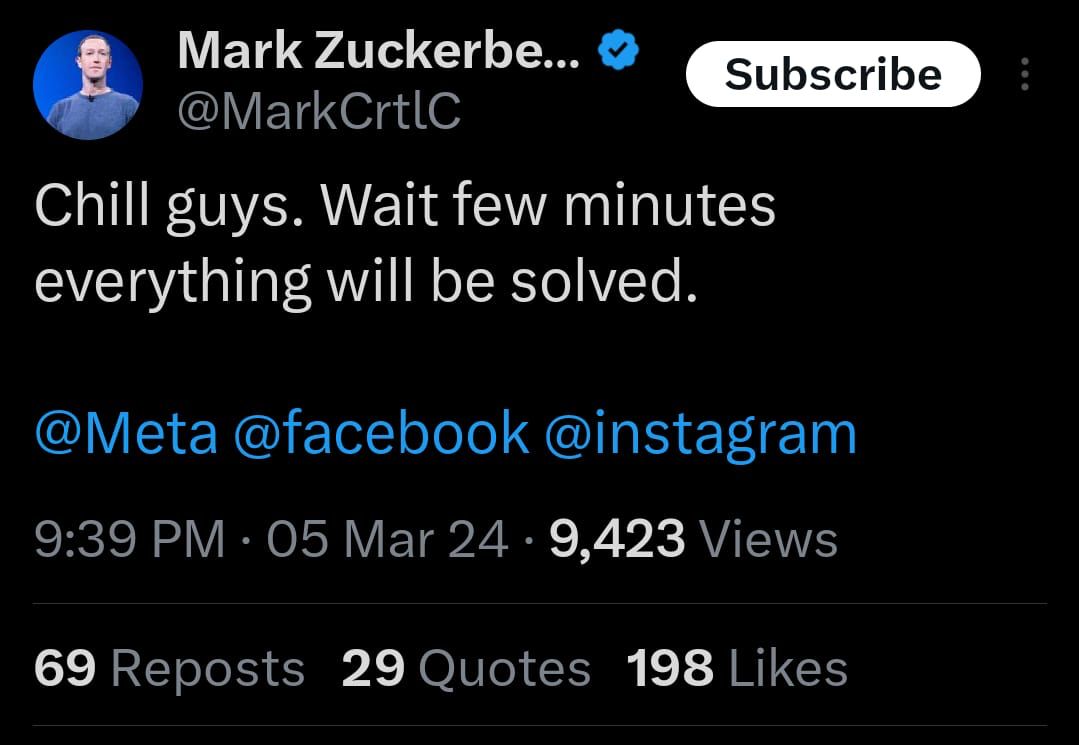This screenshot has width=1079, height=745.
Task: Click the word 'solved.' in the tweet
Action: pos(602,282)
